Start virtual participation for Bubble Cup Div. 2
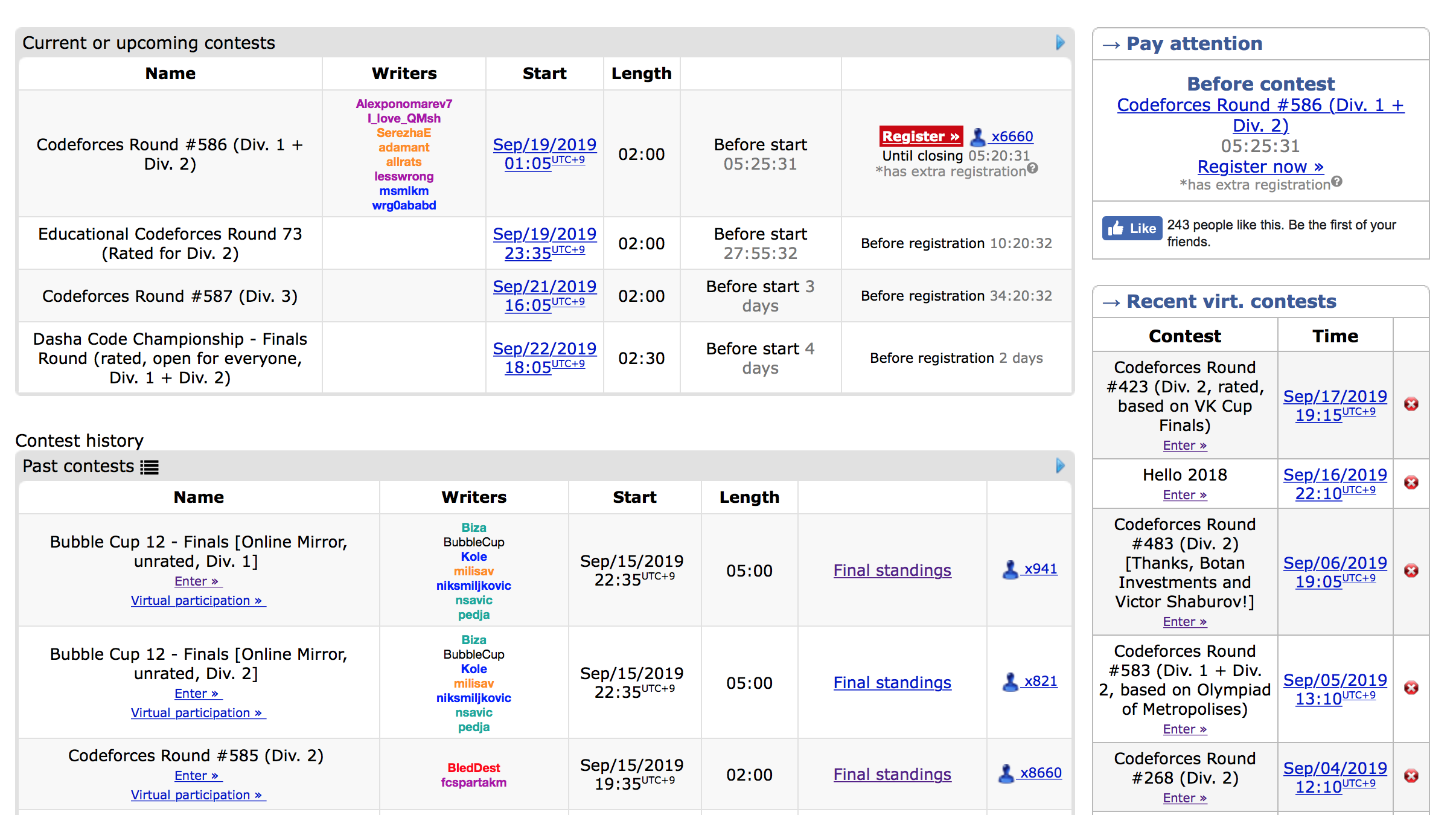This screenshot has height=815, width=1456. (x=198, y=713)
